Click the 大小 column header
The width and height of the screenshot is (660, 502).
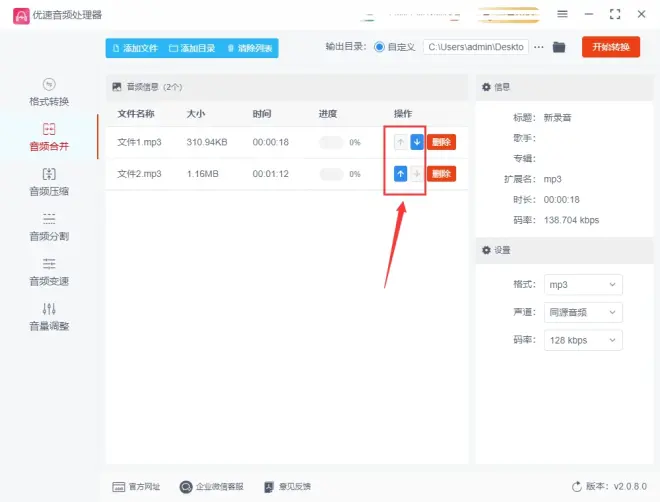(x=195, y=114)
